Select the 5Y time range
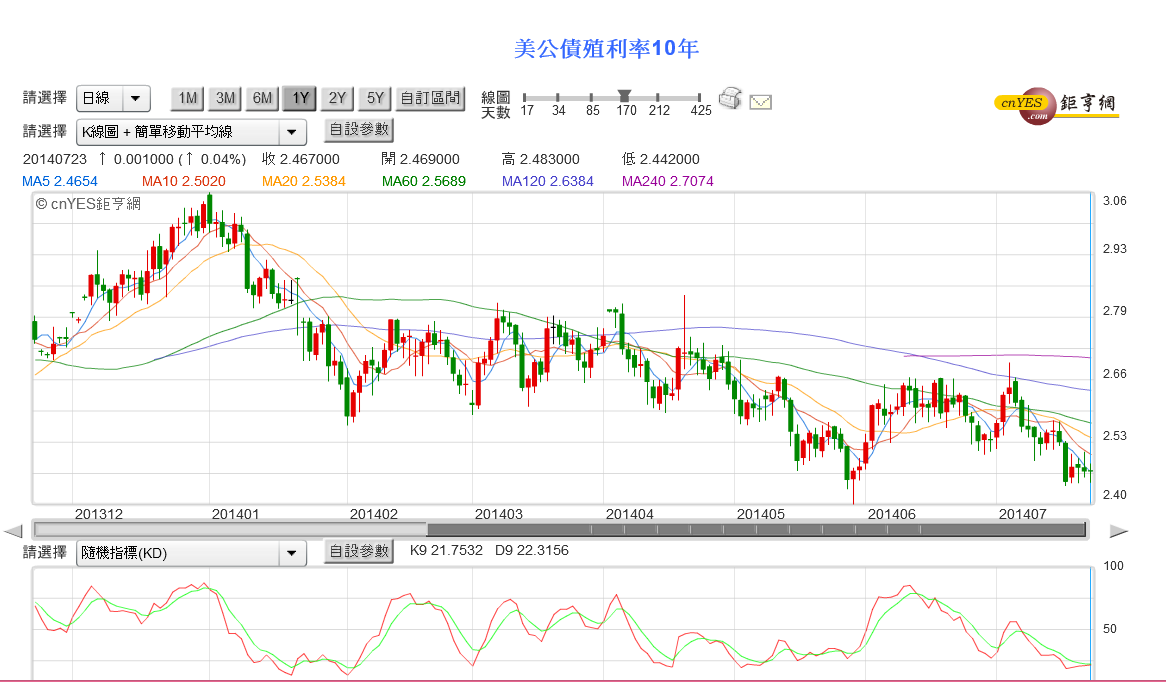Viewport: 1166px width, 682px height. click(x=375, y=98)
